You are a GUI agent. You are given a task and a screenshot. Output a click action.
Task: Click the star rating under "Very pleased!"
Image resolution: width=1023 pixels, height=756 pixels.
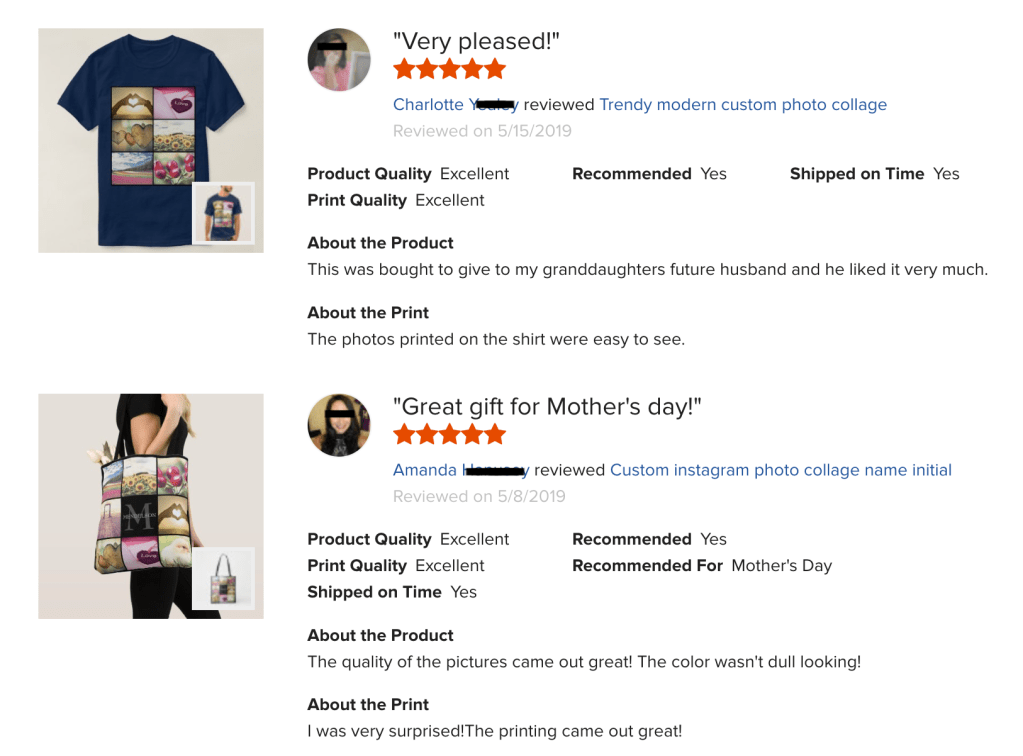click(449, 70)
